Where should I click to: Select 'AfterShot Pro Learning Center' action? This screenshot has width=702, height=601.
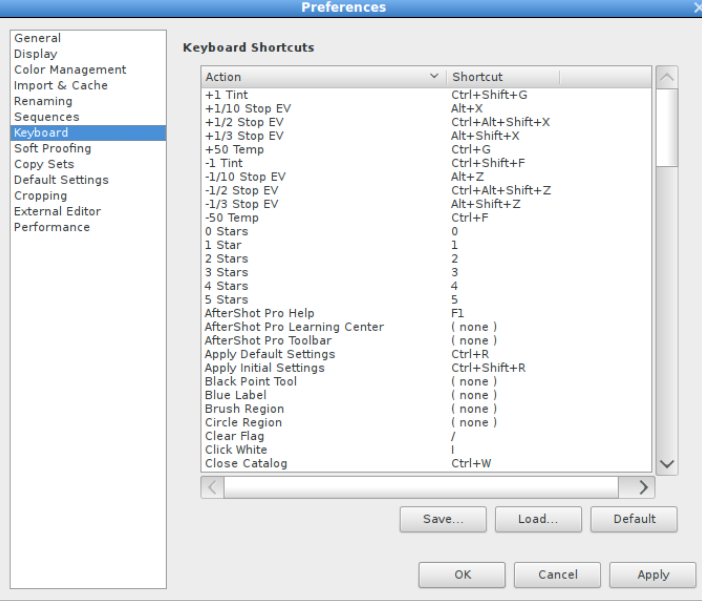click(x=427, y=327)
